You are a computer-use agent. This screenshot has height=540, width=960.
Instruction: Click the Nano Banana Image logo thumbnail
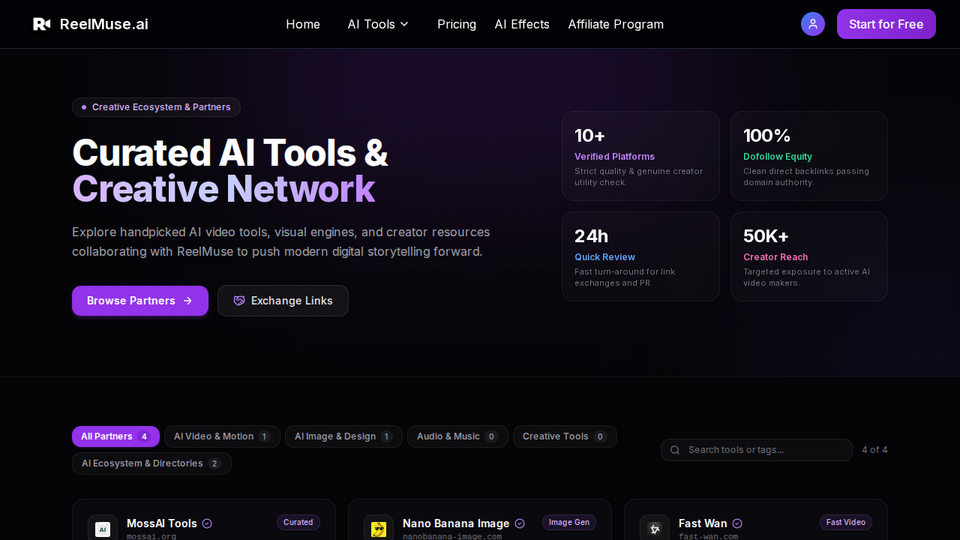click(378, 528)
